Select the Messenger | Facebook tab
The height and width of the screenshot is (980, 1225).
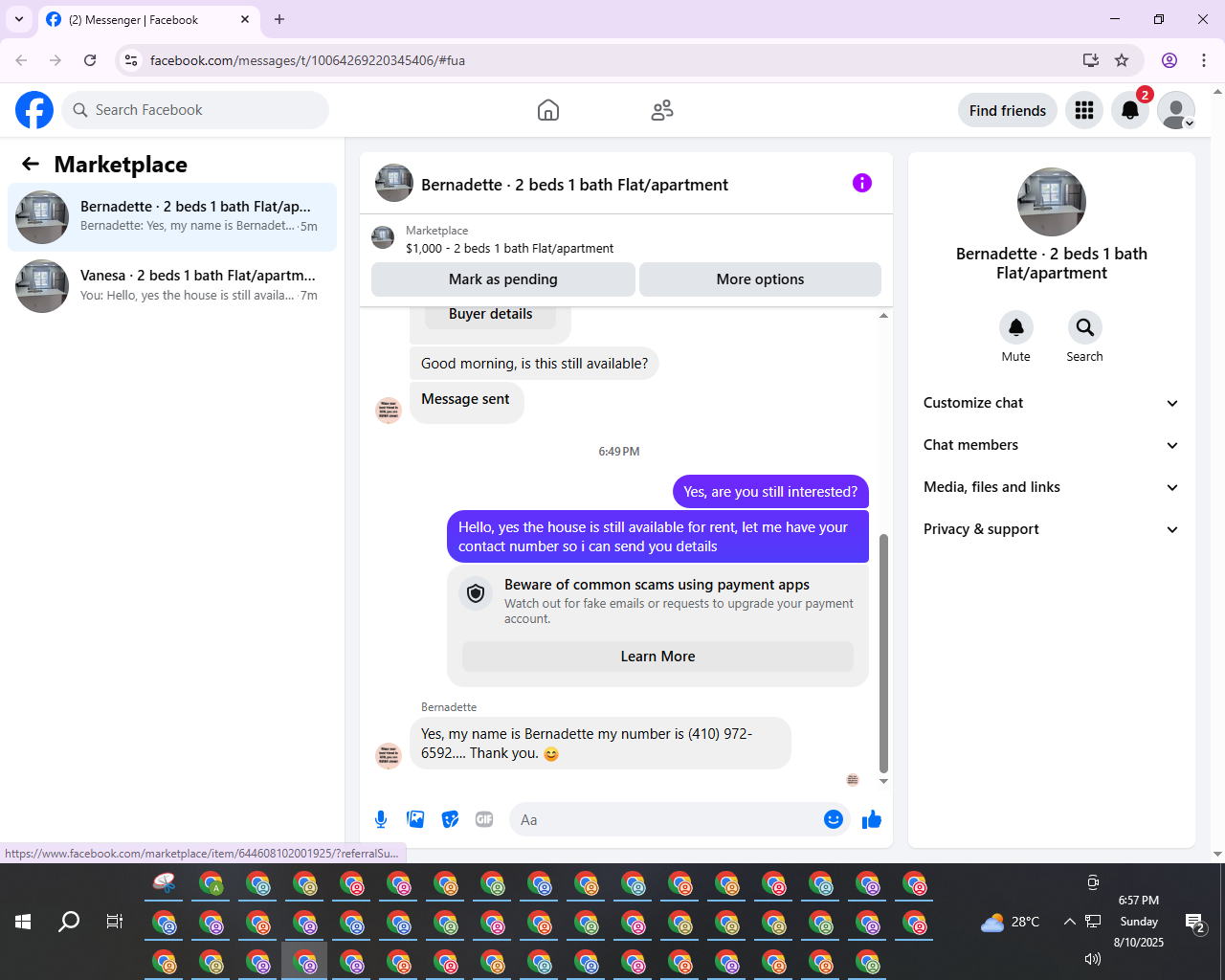pyautogui.click(x=148, y=19)
